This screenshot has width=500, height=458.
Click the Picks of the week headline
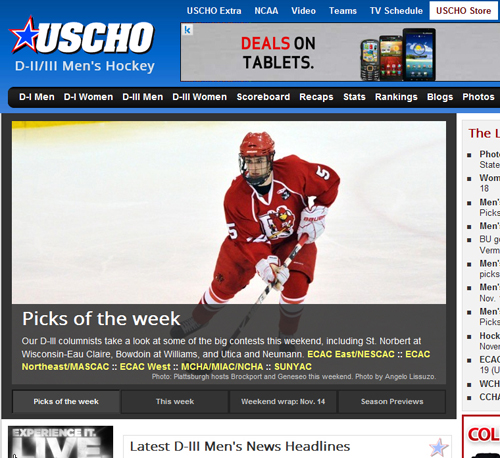click(101, 319)
